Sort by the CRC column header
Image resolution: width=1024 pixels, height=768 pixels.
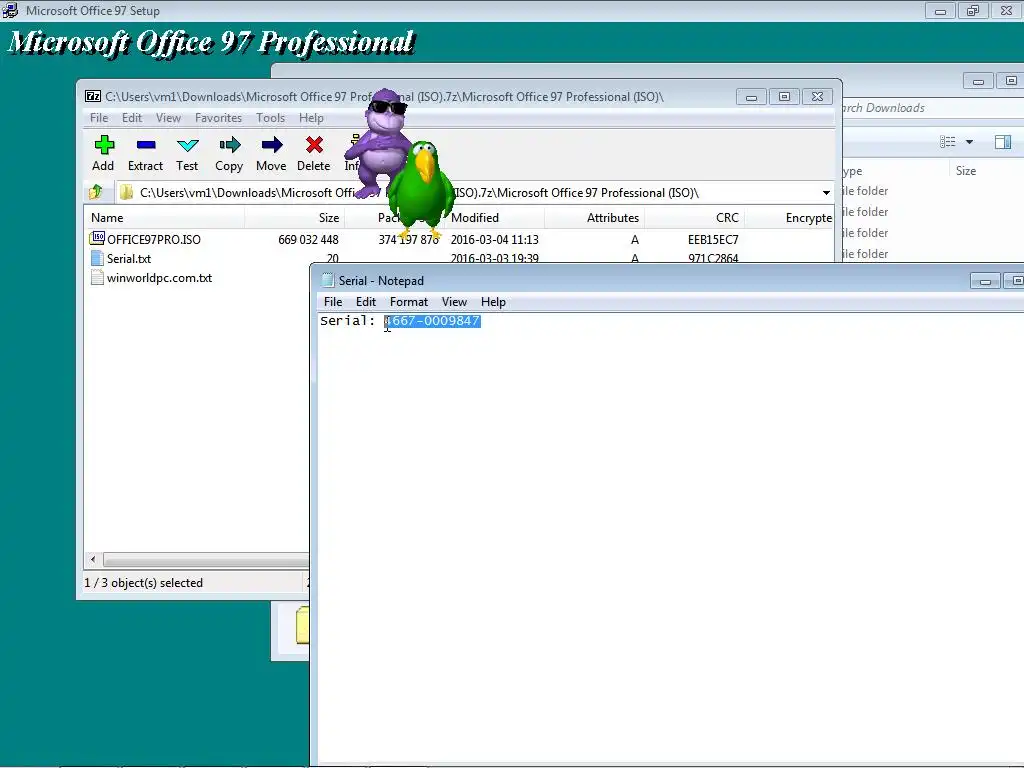(x=694, y=217)
